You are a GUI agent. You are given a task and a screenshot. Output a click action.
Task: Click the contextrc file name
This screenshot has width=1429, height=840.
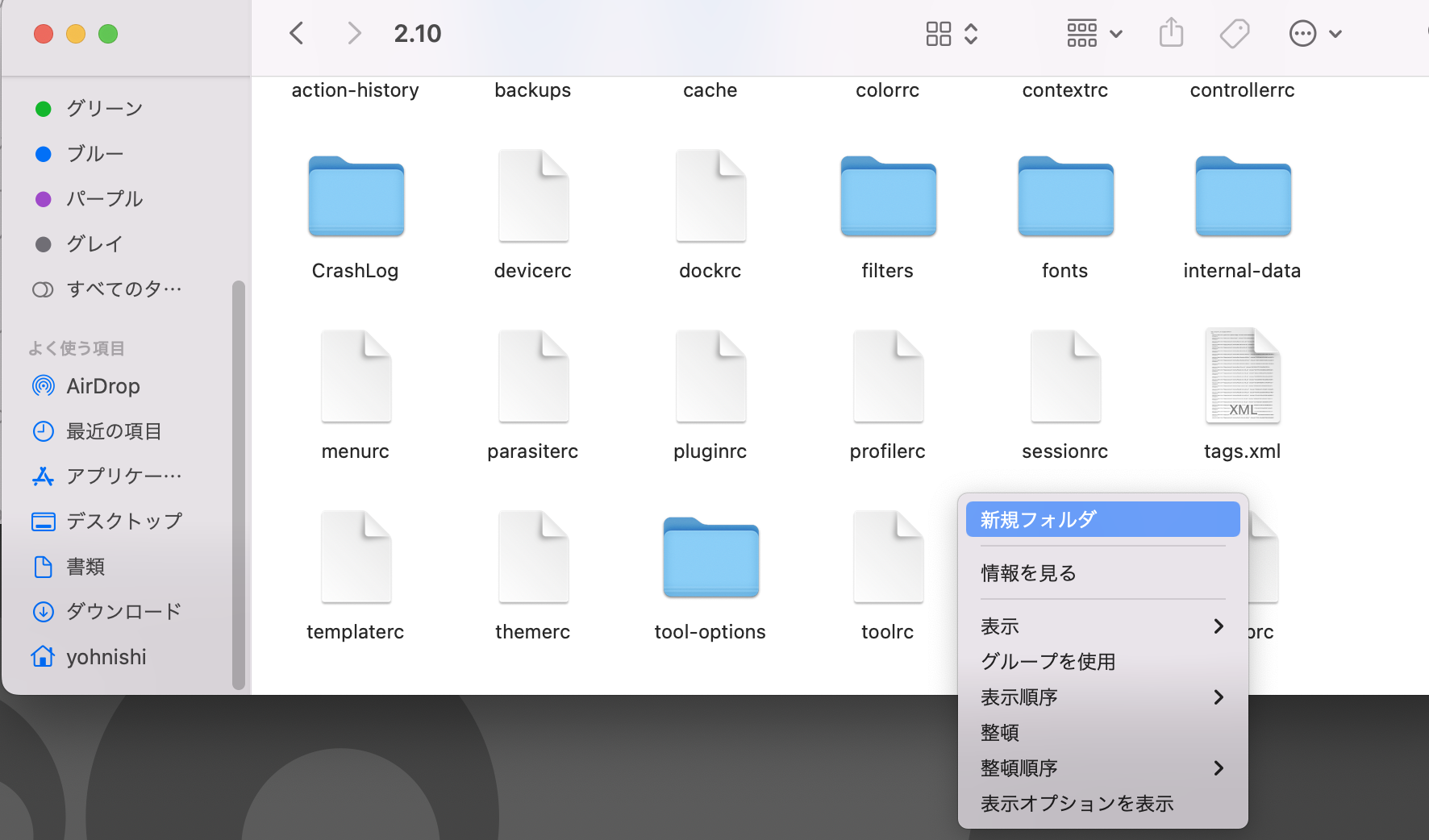[1065, 89]
